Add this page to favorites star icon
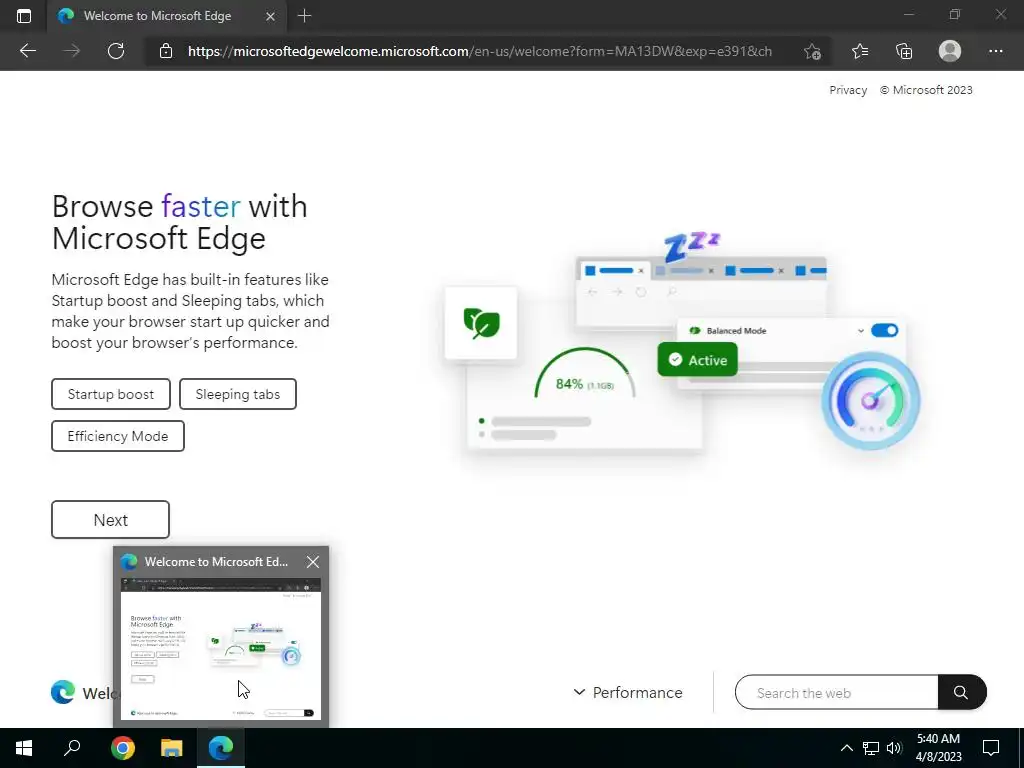This screenshot has height=768, width=1024. 812,51
